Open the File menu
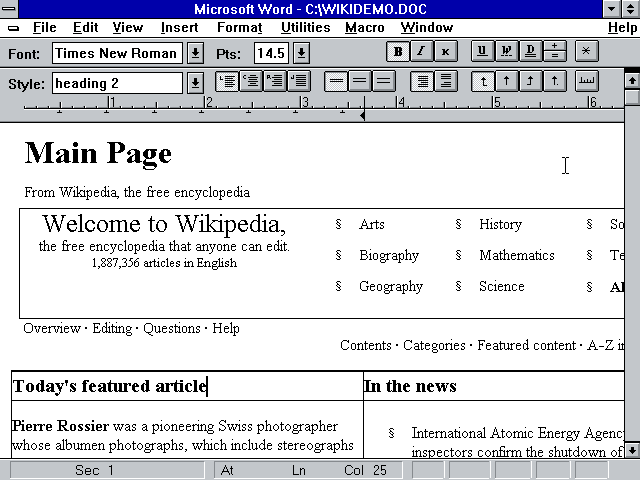640x480 pixels. tap(44, 27)
